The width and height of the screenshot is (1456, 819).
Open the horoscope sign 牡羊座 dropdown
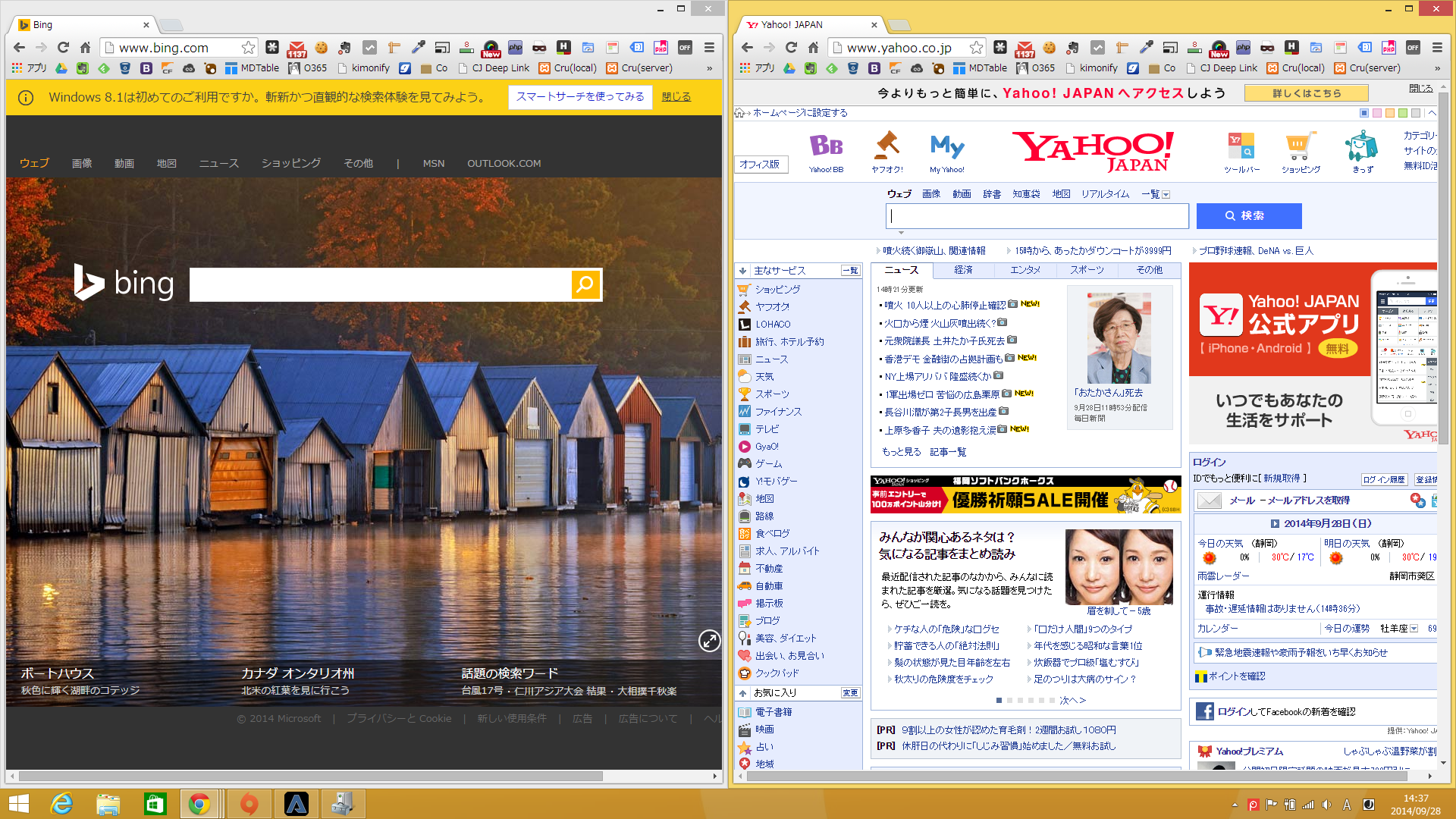[1414, 629]
